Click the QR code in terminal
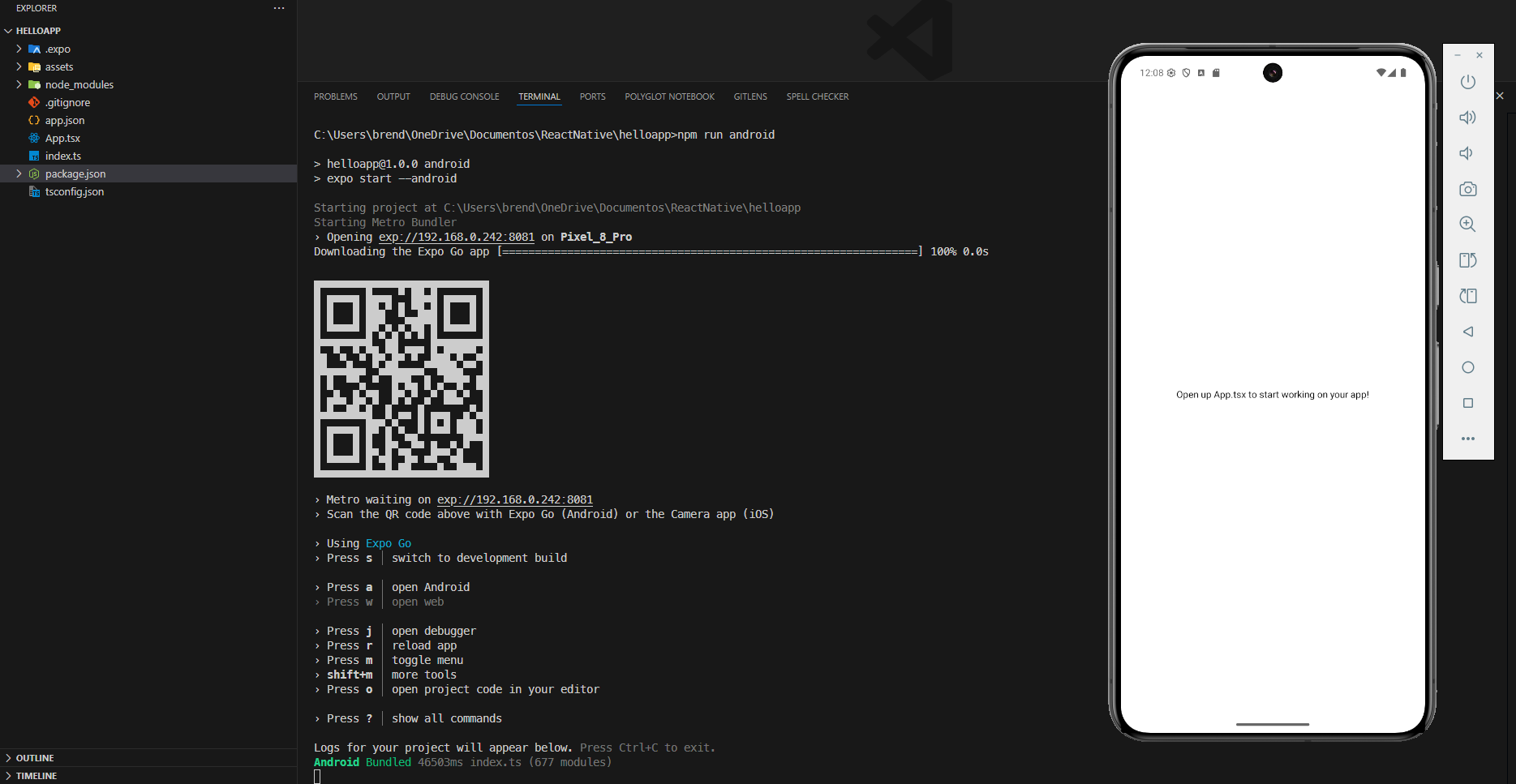The width and height of the screenshot is (1516, 784). pyautogui.click(x=401, y=379)
